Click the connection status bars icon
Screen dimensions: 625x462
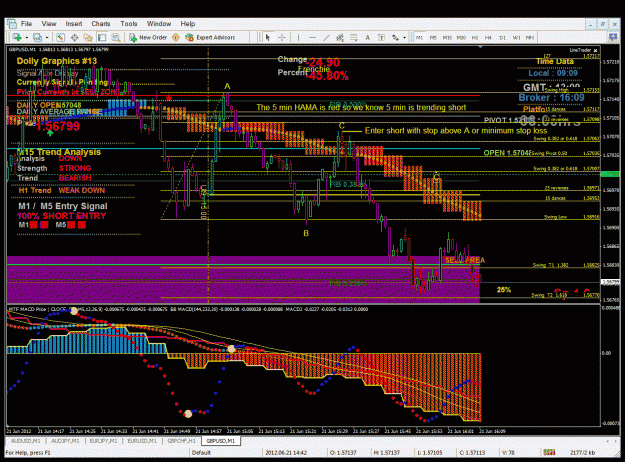click(549, 452)
